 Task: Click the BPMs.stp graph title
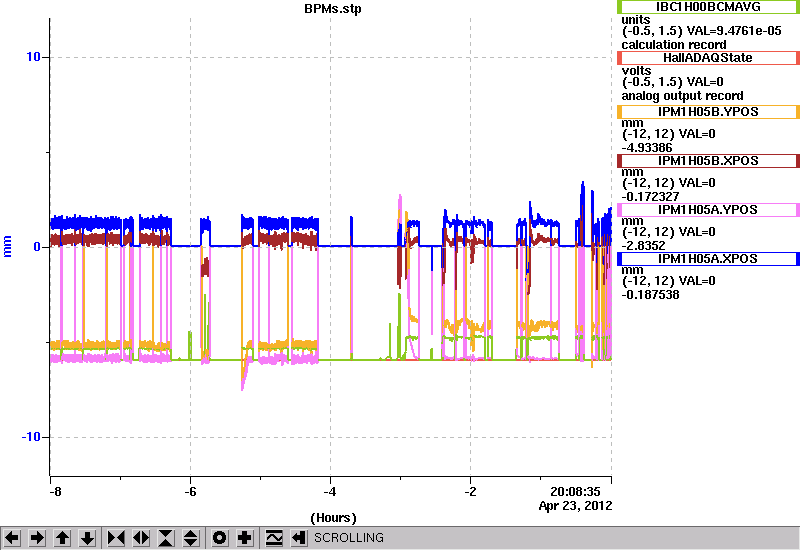(333, 9)
